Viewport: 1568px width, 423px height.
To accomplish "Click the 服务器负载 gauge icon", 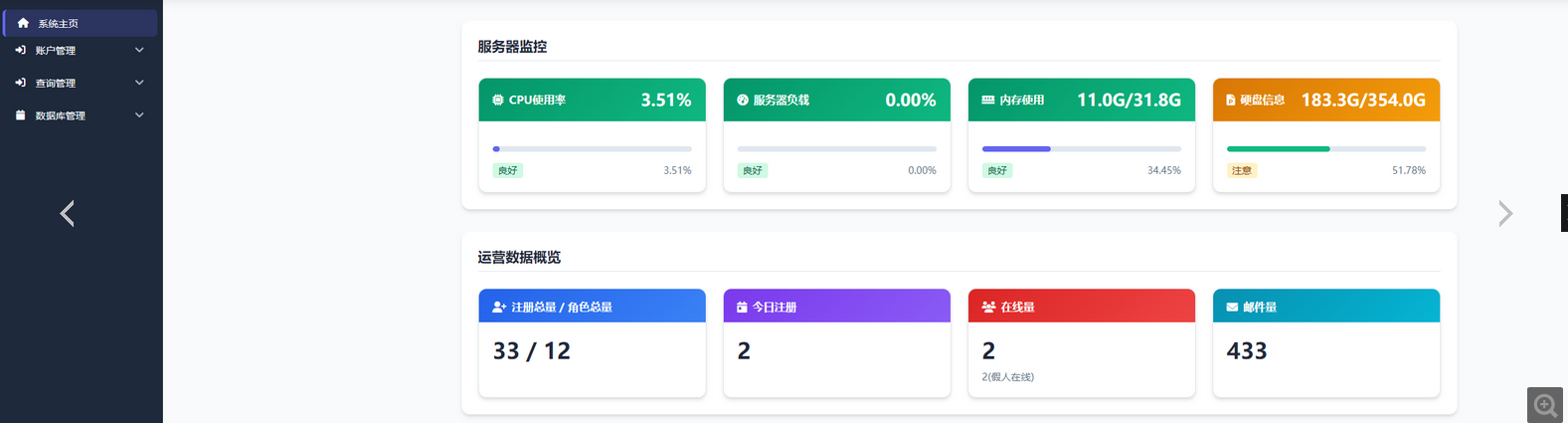I will click(743, 101).
